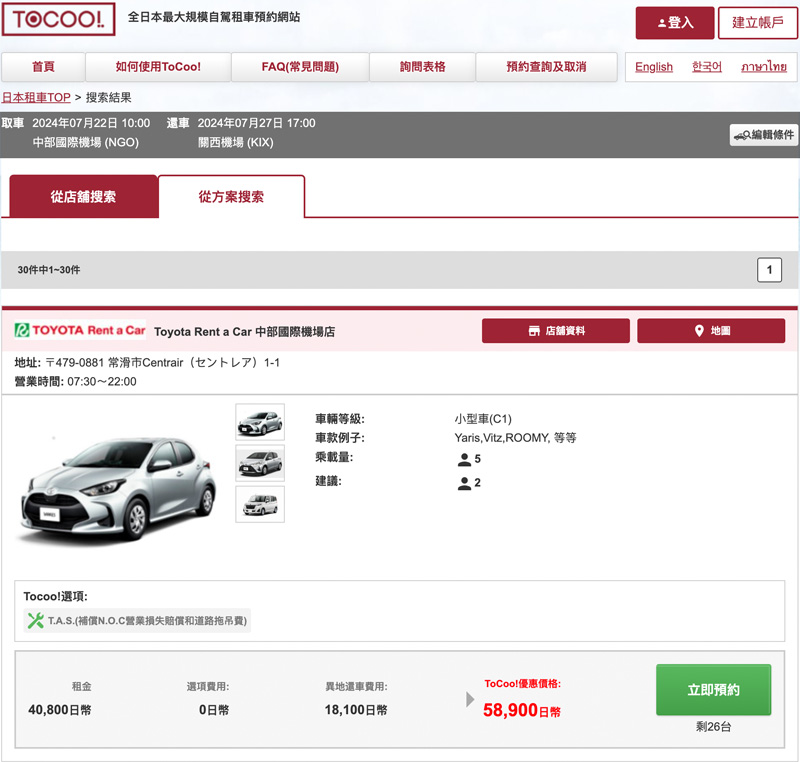
Task: Select first Yaris thumbnail image
Action: [260, 422]
